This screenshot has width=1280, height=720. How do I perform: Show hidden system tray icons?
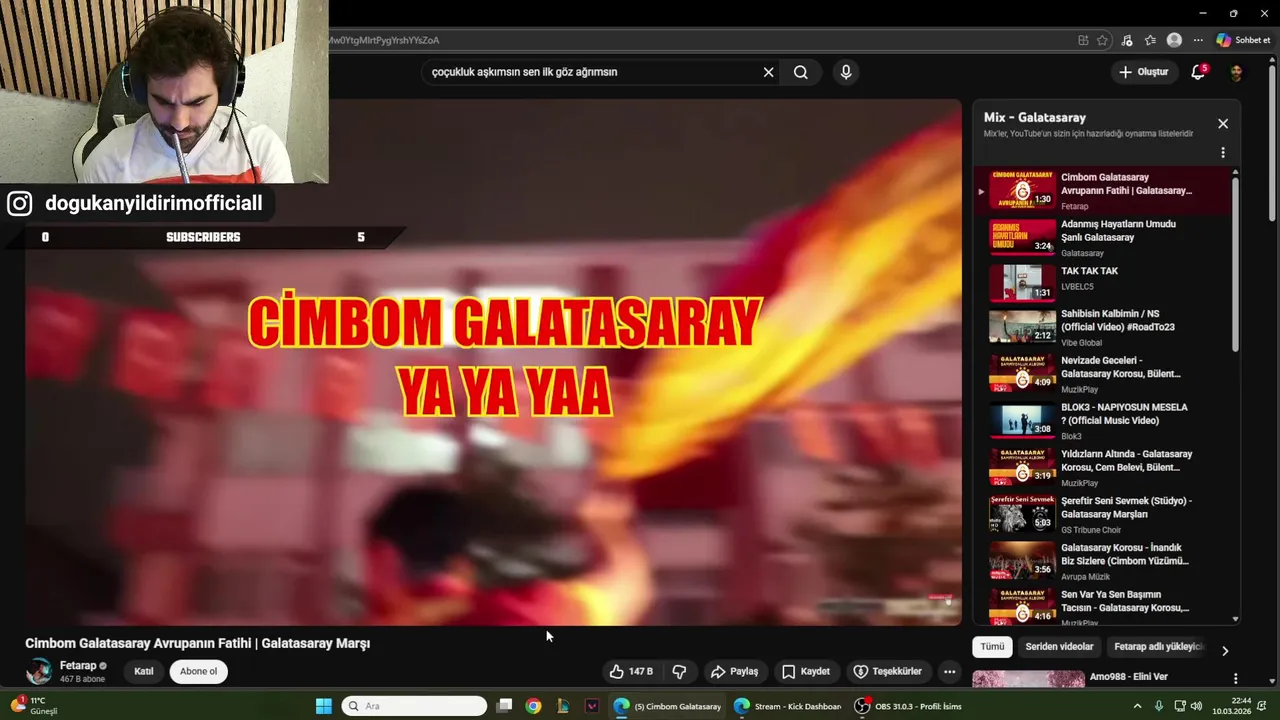(x=1137, y=706)
